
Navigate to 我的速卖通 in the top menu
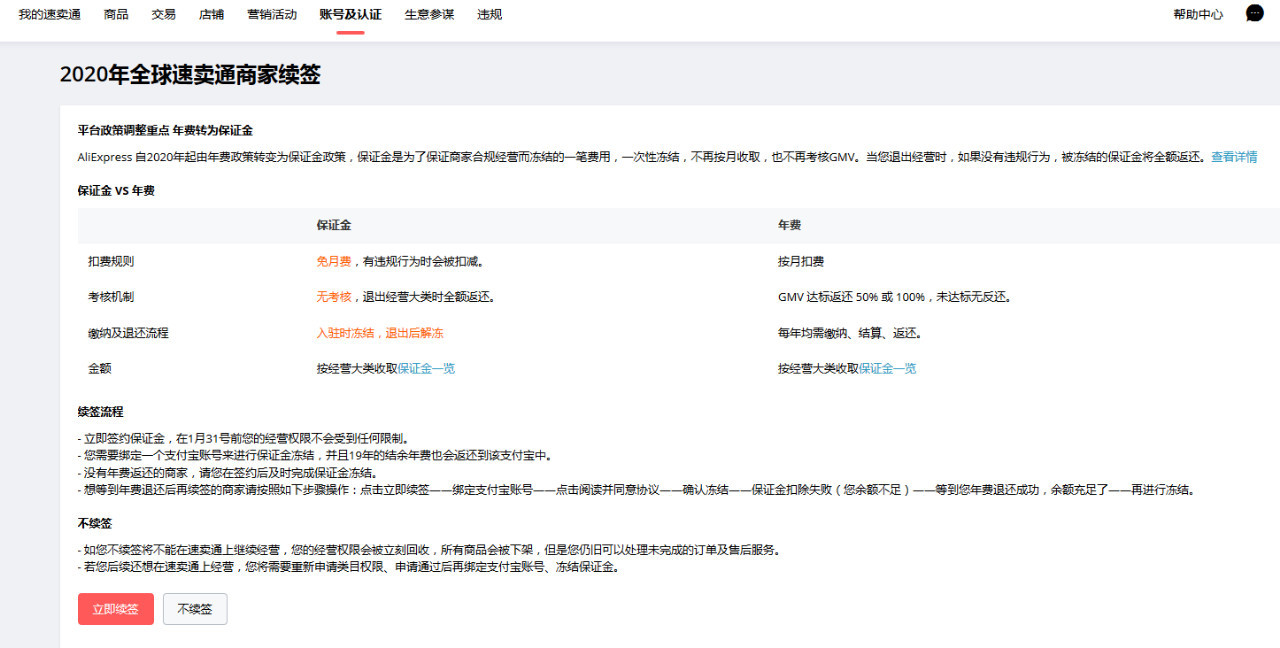coord(47,14)
